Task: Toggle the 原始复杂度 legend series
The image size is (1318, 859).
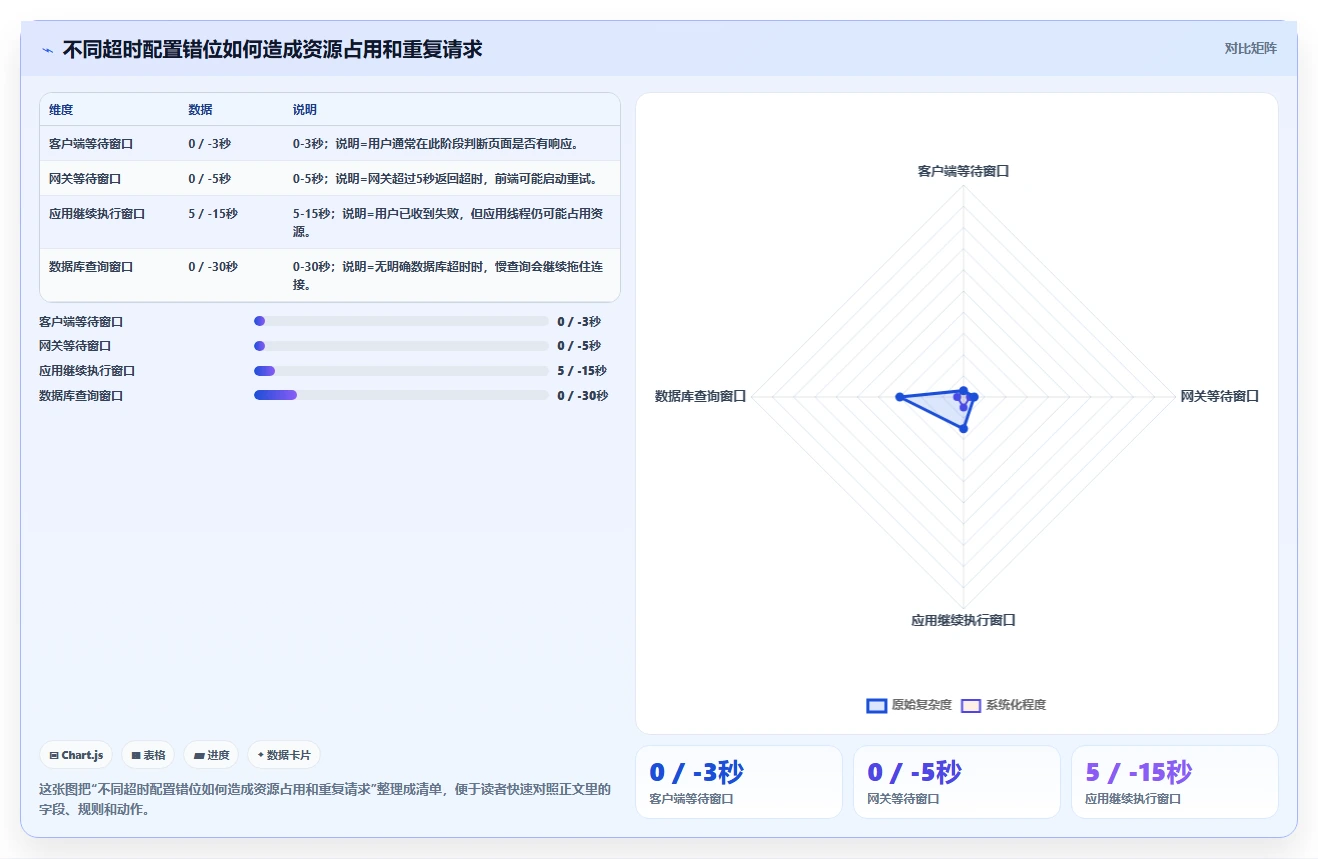Action: click(x=909, y=705)
